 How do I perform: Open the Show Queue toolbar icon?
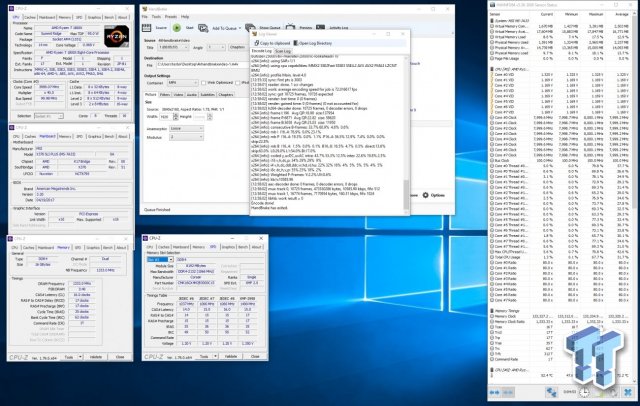[x=269, y=30]
